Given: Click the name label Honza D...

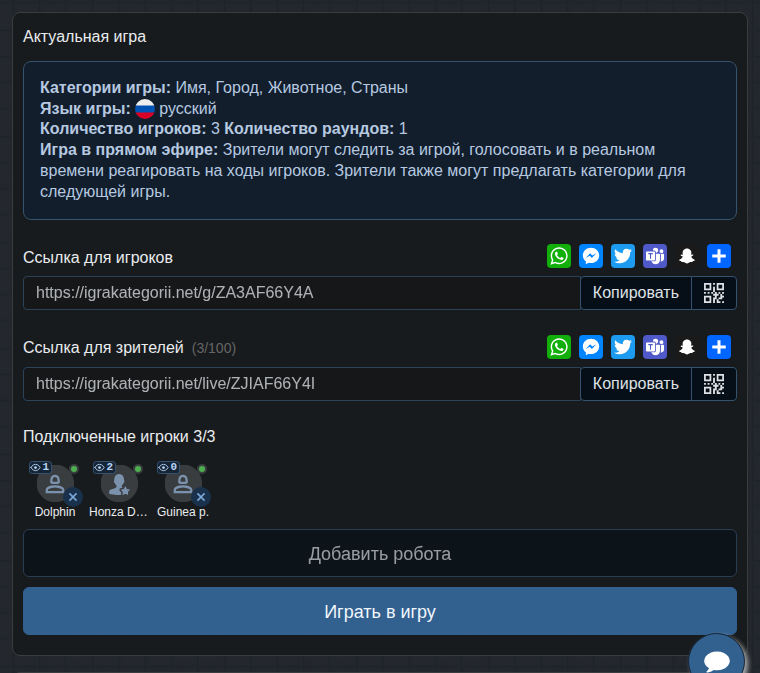Looking at the screenshot, I should click(118, 512).
